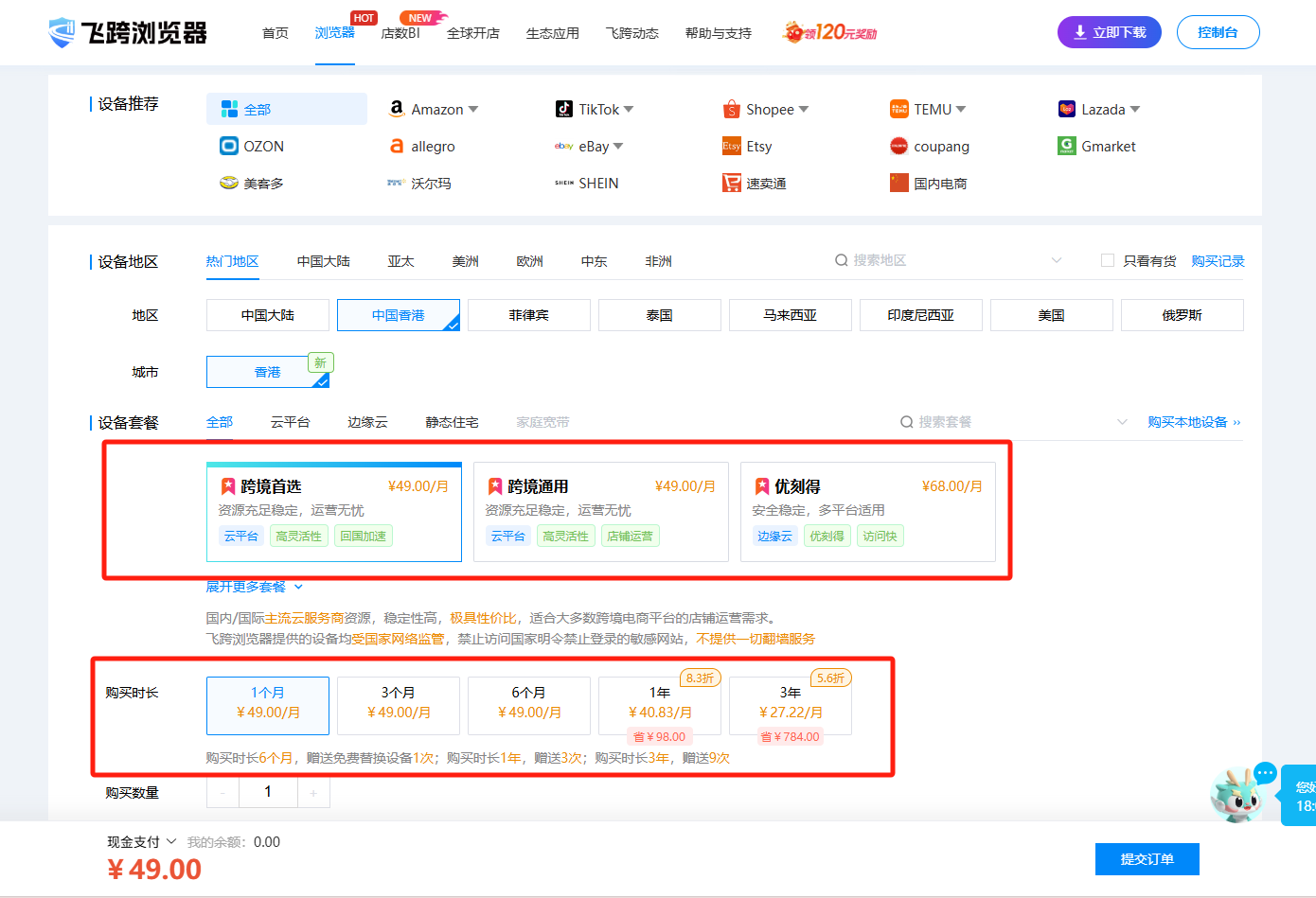Select the 跨境首选 package card
The width and height of the screenshot is (1316, 898).
tap(334, 512)
